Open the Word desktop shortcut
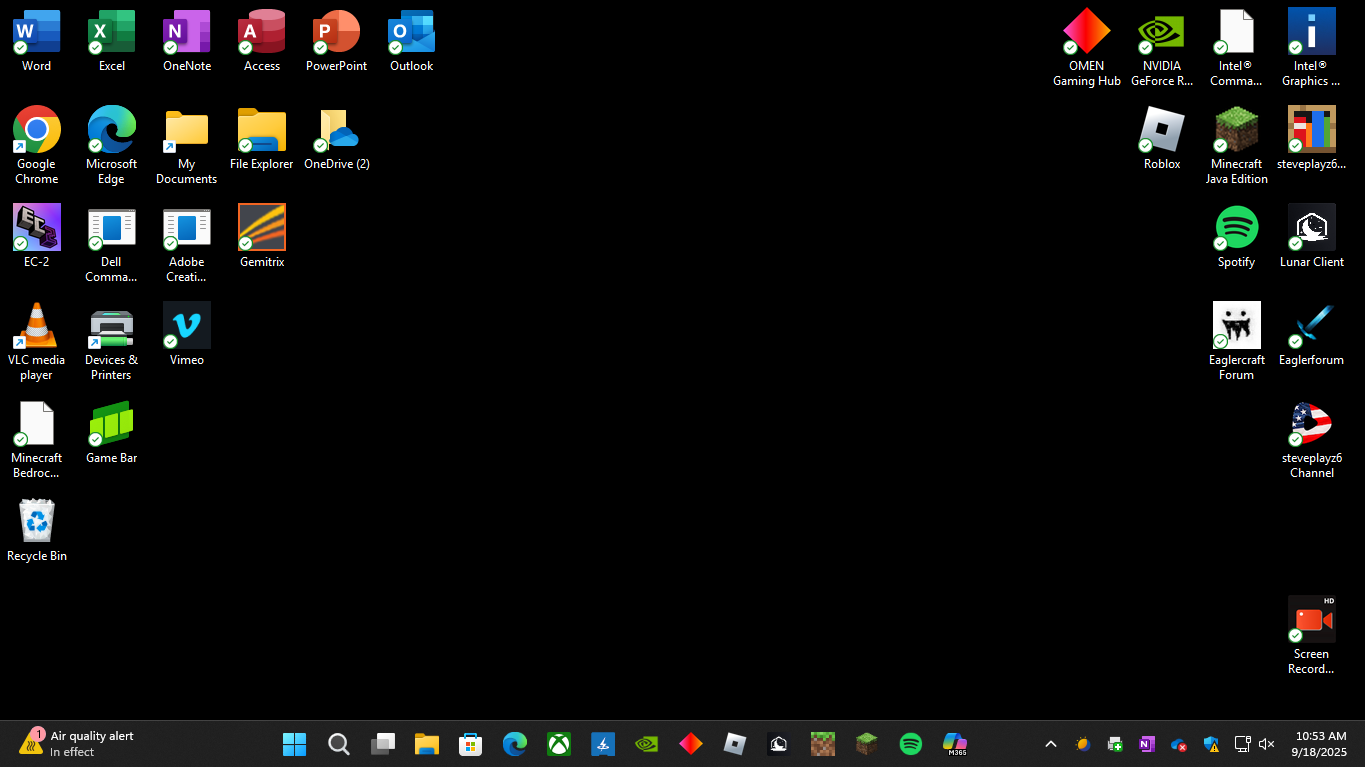This screenshot has width=1365, height=767. 37,33
